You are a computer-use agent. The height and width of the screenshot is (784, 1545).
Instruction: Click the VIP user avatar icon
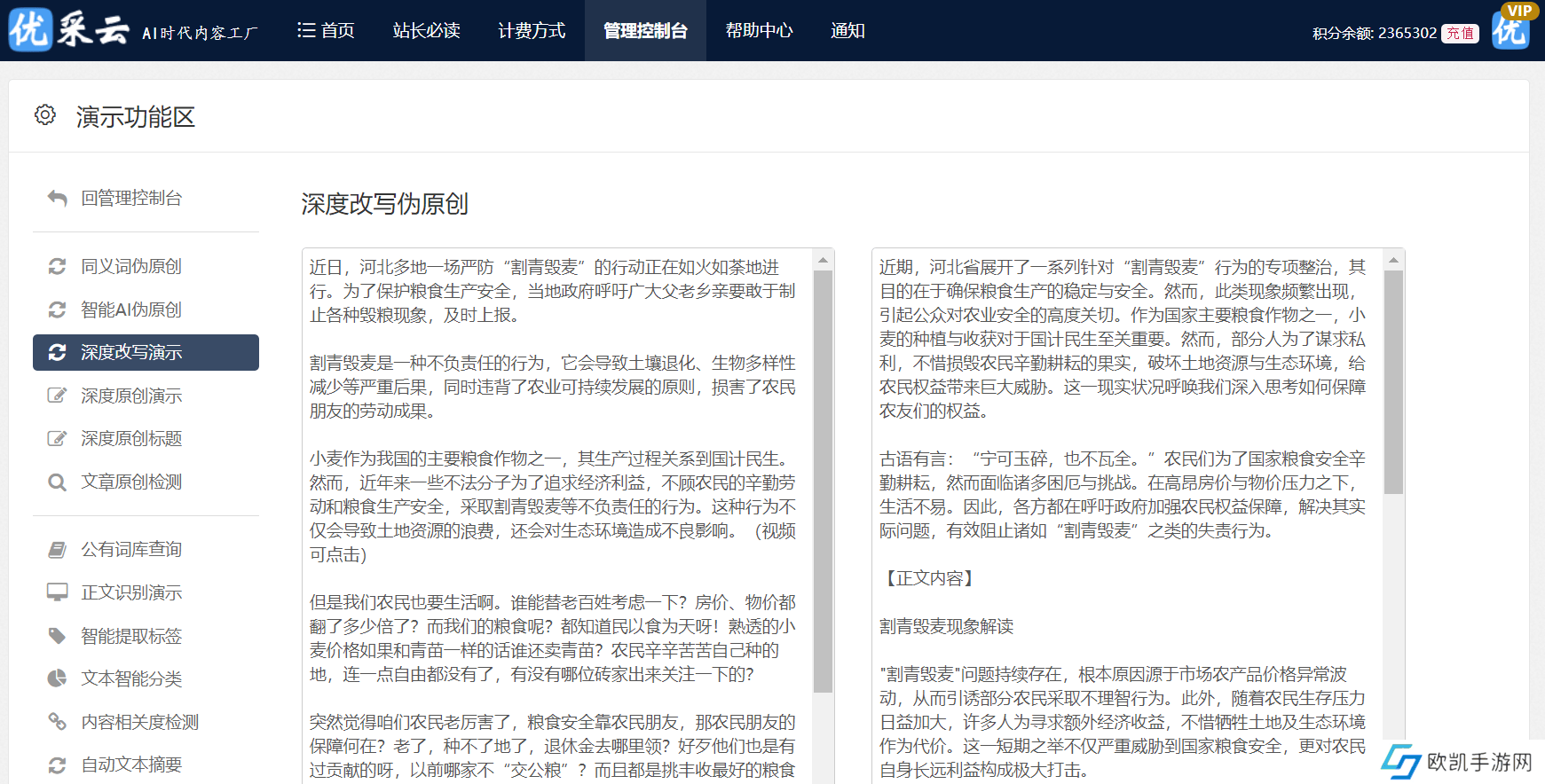pyautogui.click(x=1510, y=30)
